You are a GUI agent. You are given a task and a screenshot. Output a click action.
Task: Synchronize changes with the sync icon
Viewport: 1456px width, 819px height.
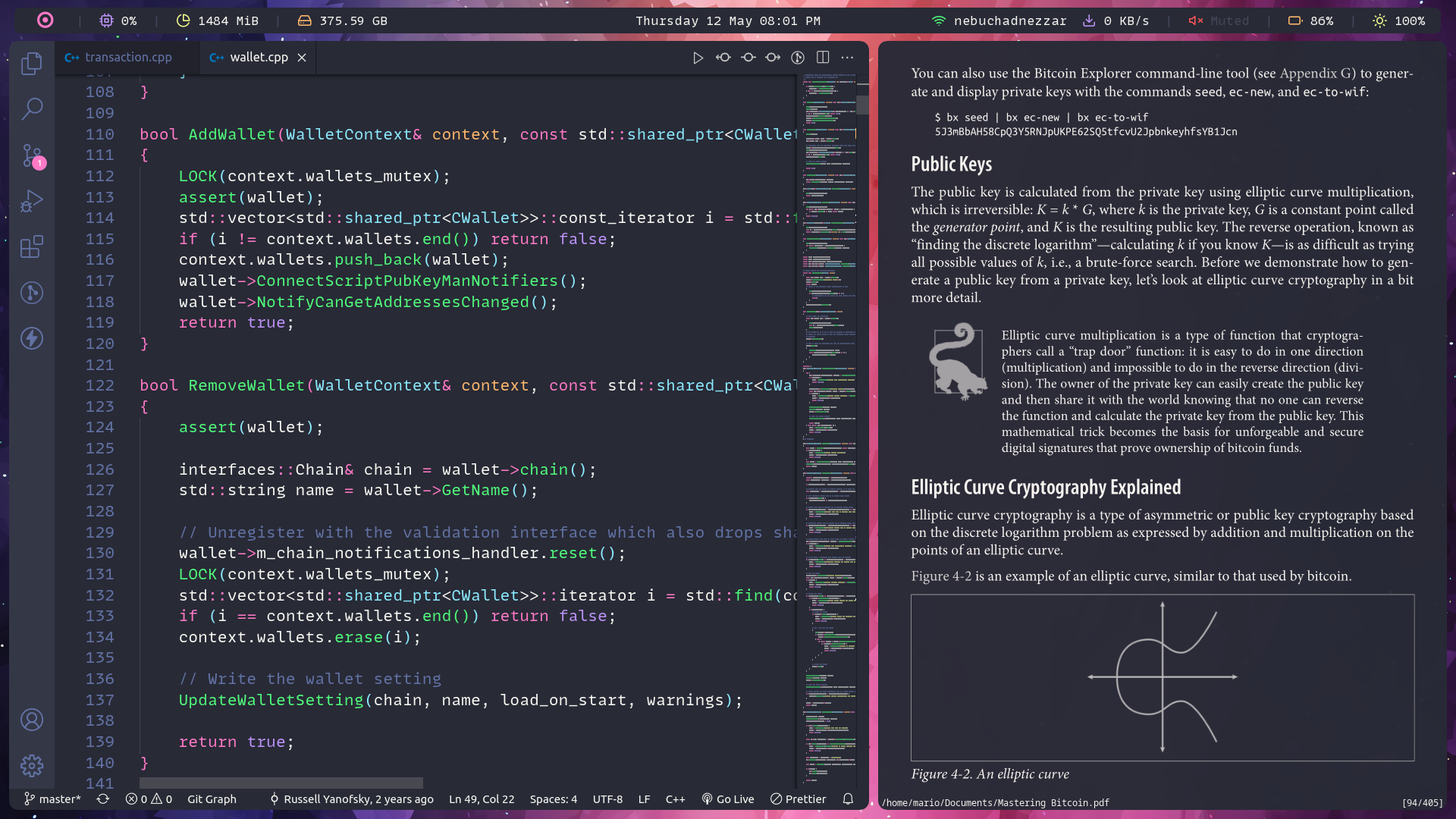103,799
